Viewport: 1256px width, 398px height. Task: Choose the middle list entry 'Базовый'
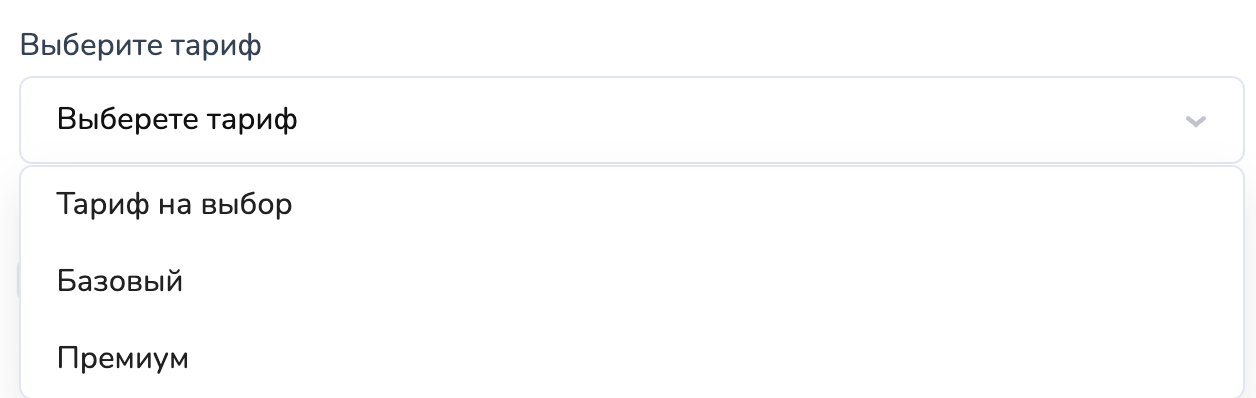pyautogui.click(x=632, y=281)
